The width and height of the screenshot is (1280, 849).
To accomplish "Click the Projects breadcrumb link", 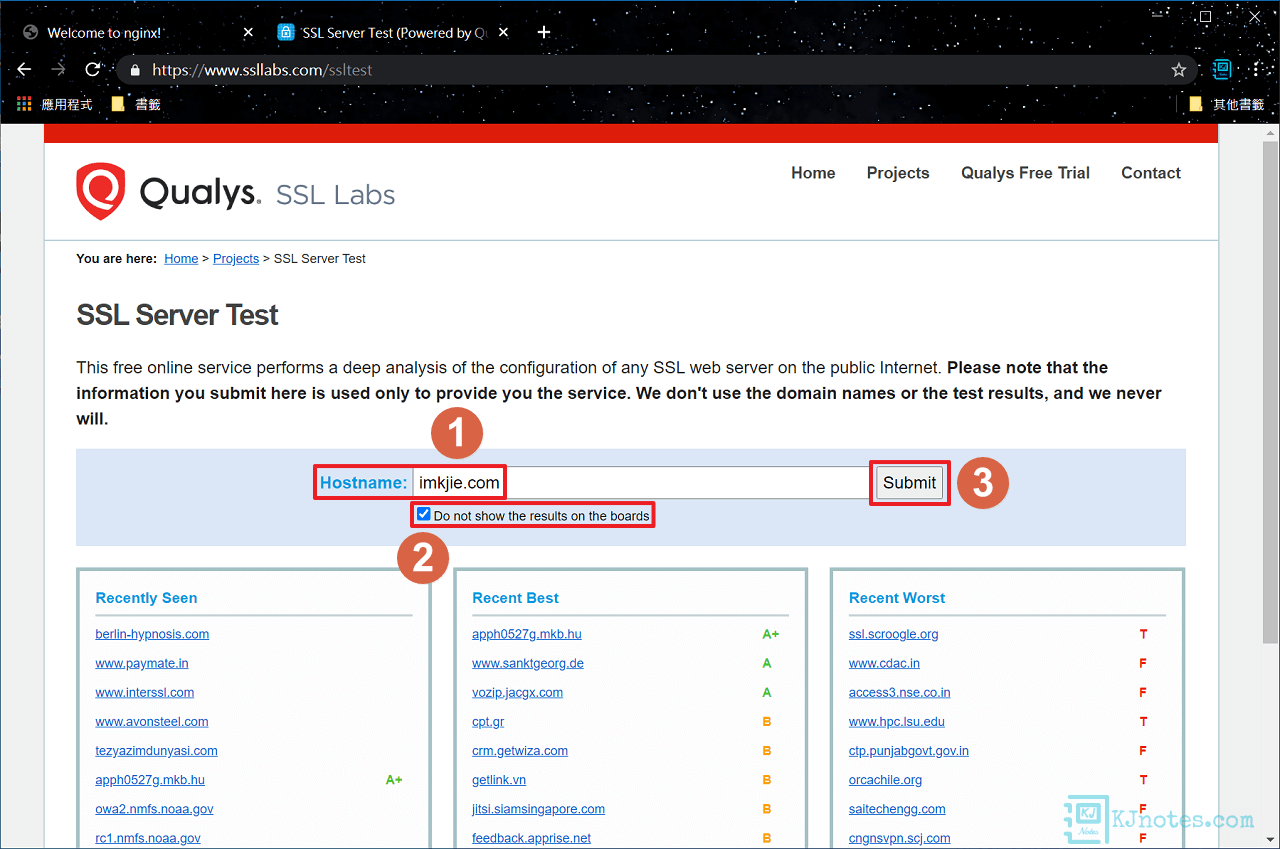I will tap(236, 258).
